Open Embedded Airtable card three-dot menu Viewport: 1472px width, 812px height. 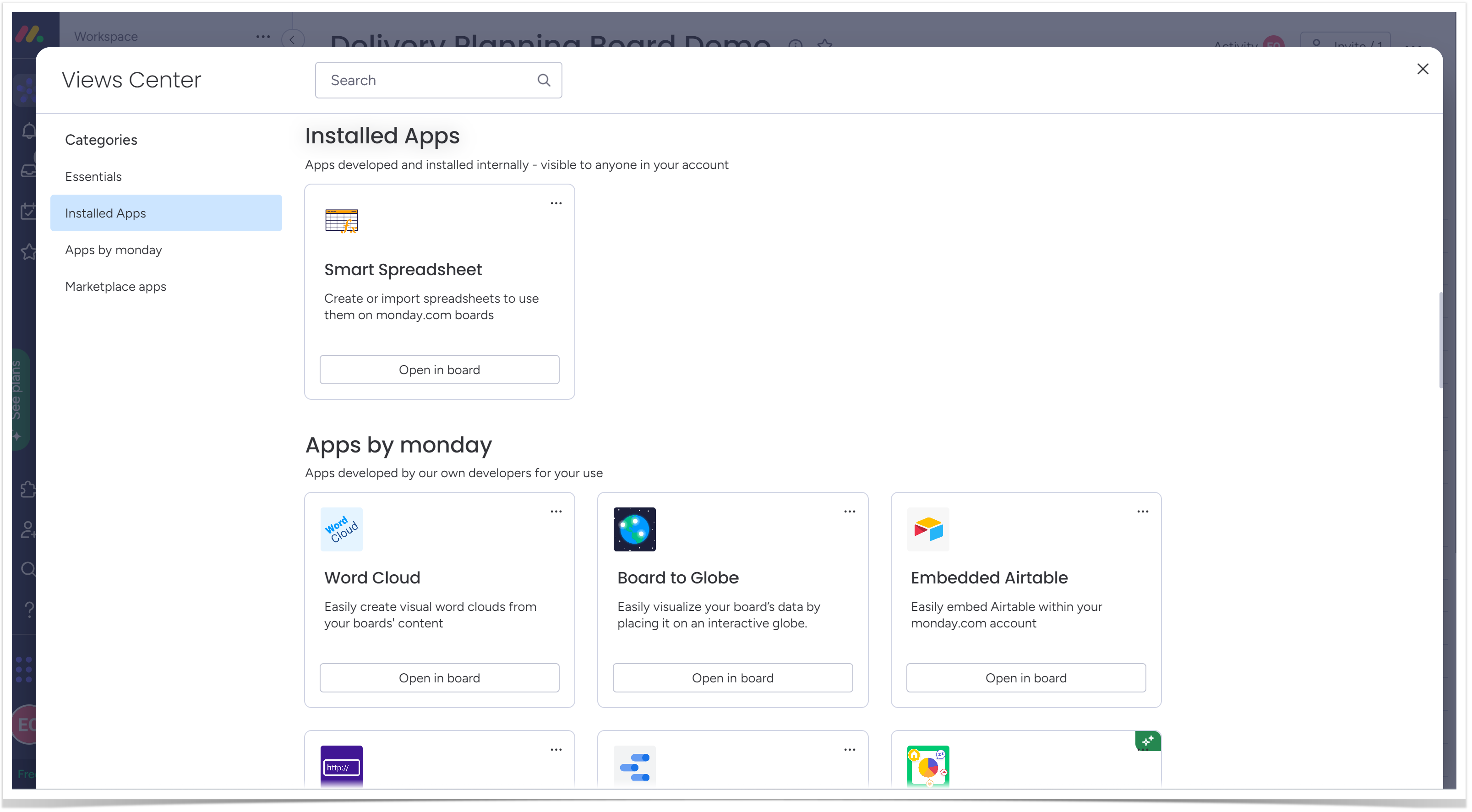click(x=1143, y=512)
